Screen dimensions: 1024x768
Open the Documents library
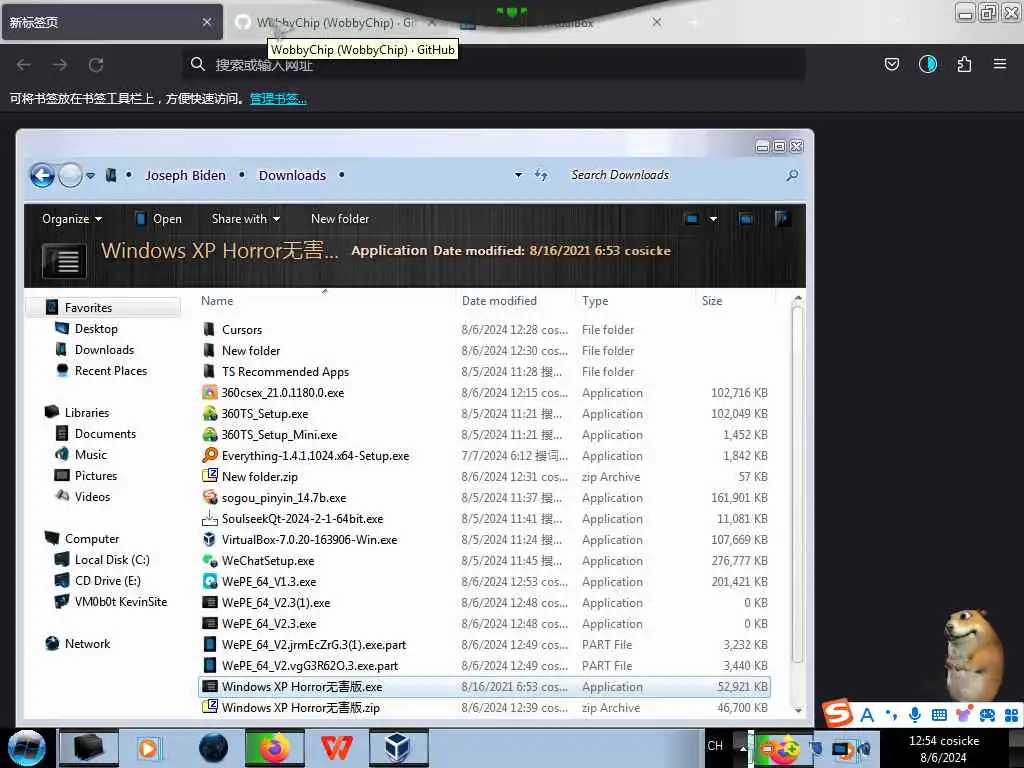104,434
